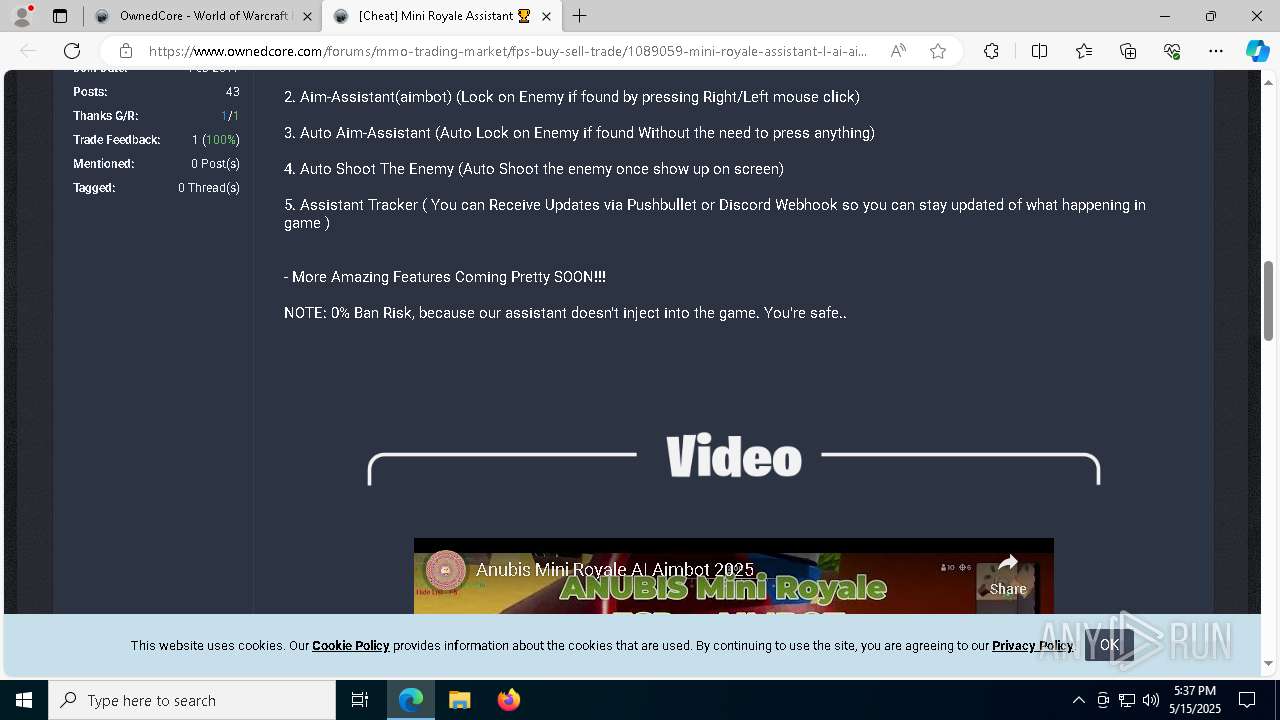The image size is (1280, 720).
Task: Open the notification center
Action: (1247, 700)
